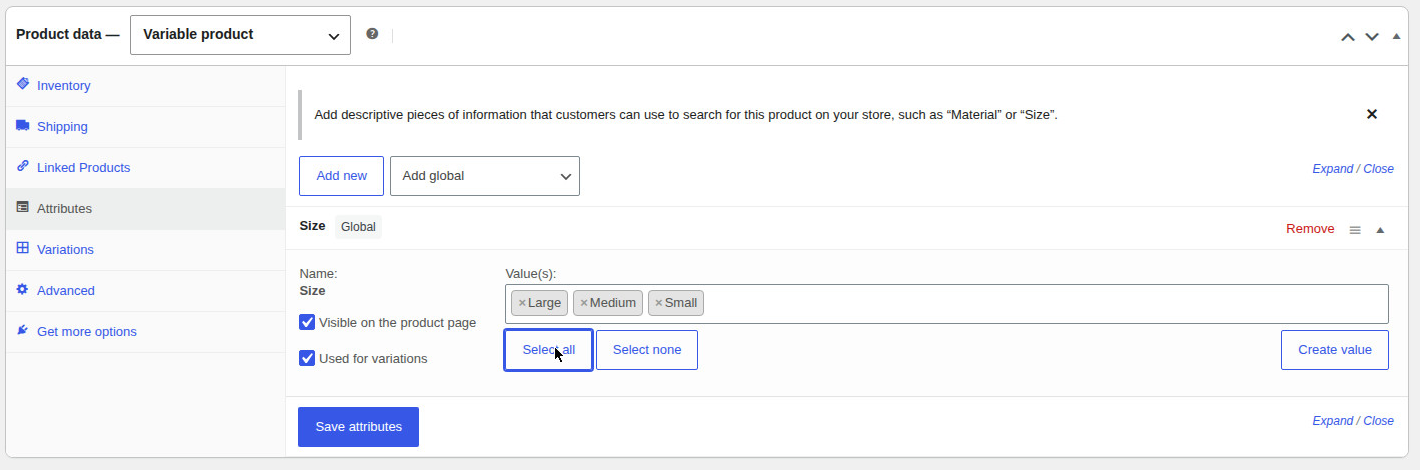Open the Advanced tab
The width and height of the screenshot is (1420, 470).
click(146, 291)
